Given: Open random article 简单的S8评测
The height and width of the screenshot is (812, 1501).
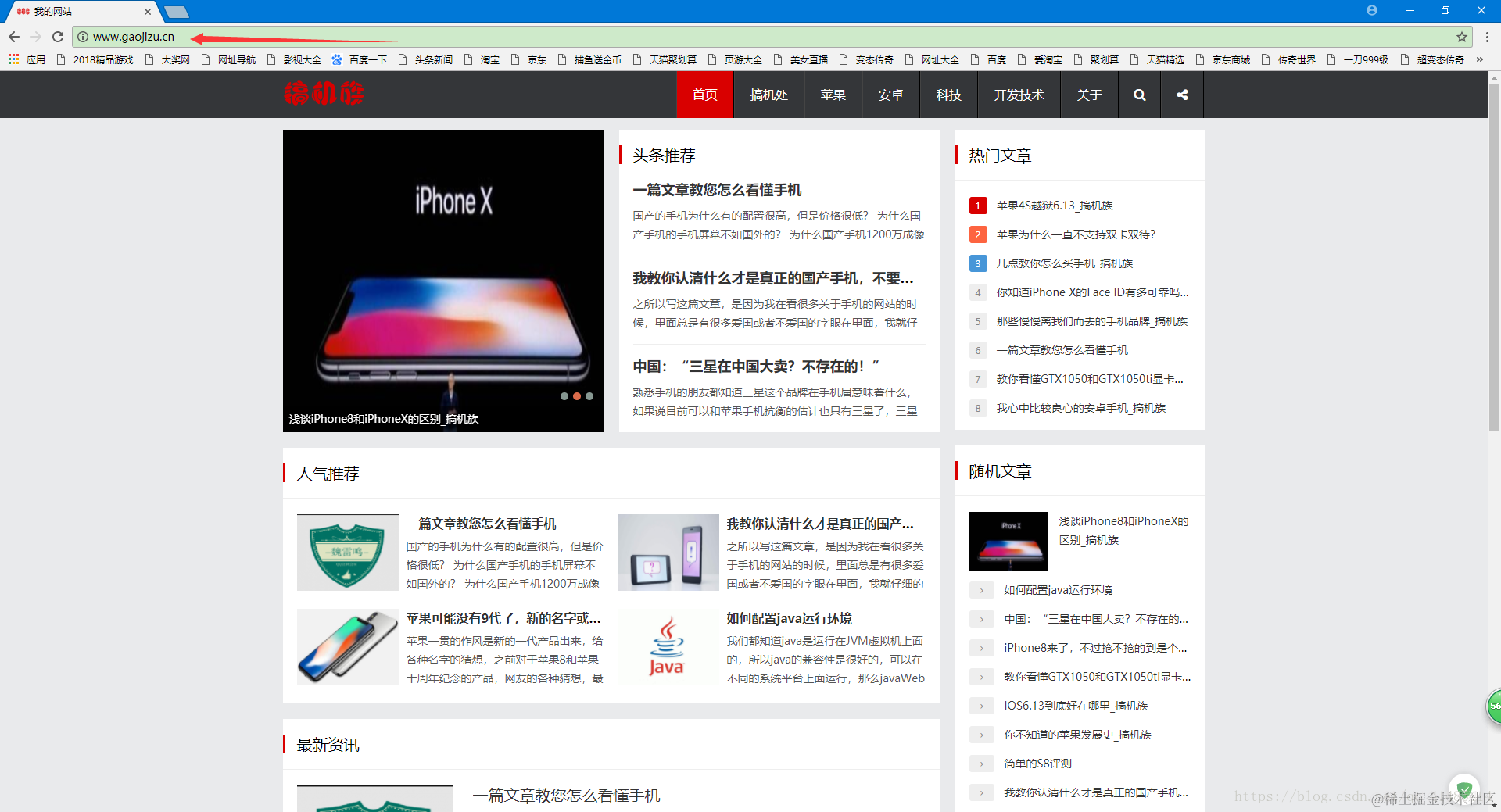Looking at the screenshot, I should click(x=1038, y=764).
